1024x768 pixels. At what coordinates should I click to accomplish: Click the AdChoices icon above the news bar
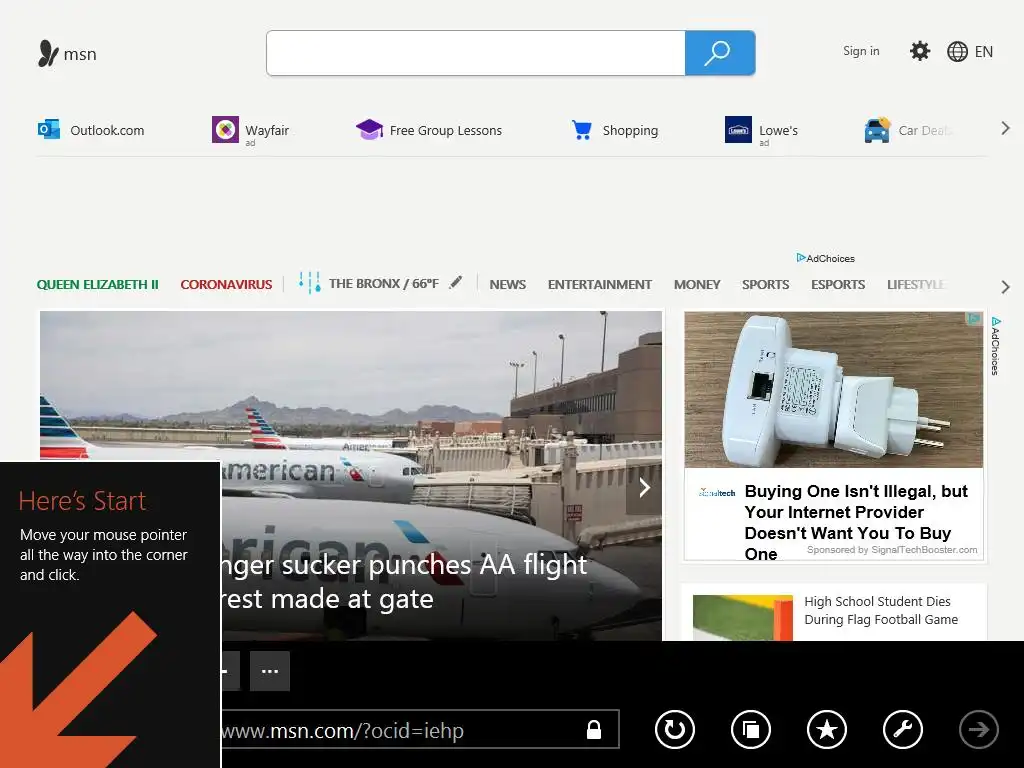(801, 258)
